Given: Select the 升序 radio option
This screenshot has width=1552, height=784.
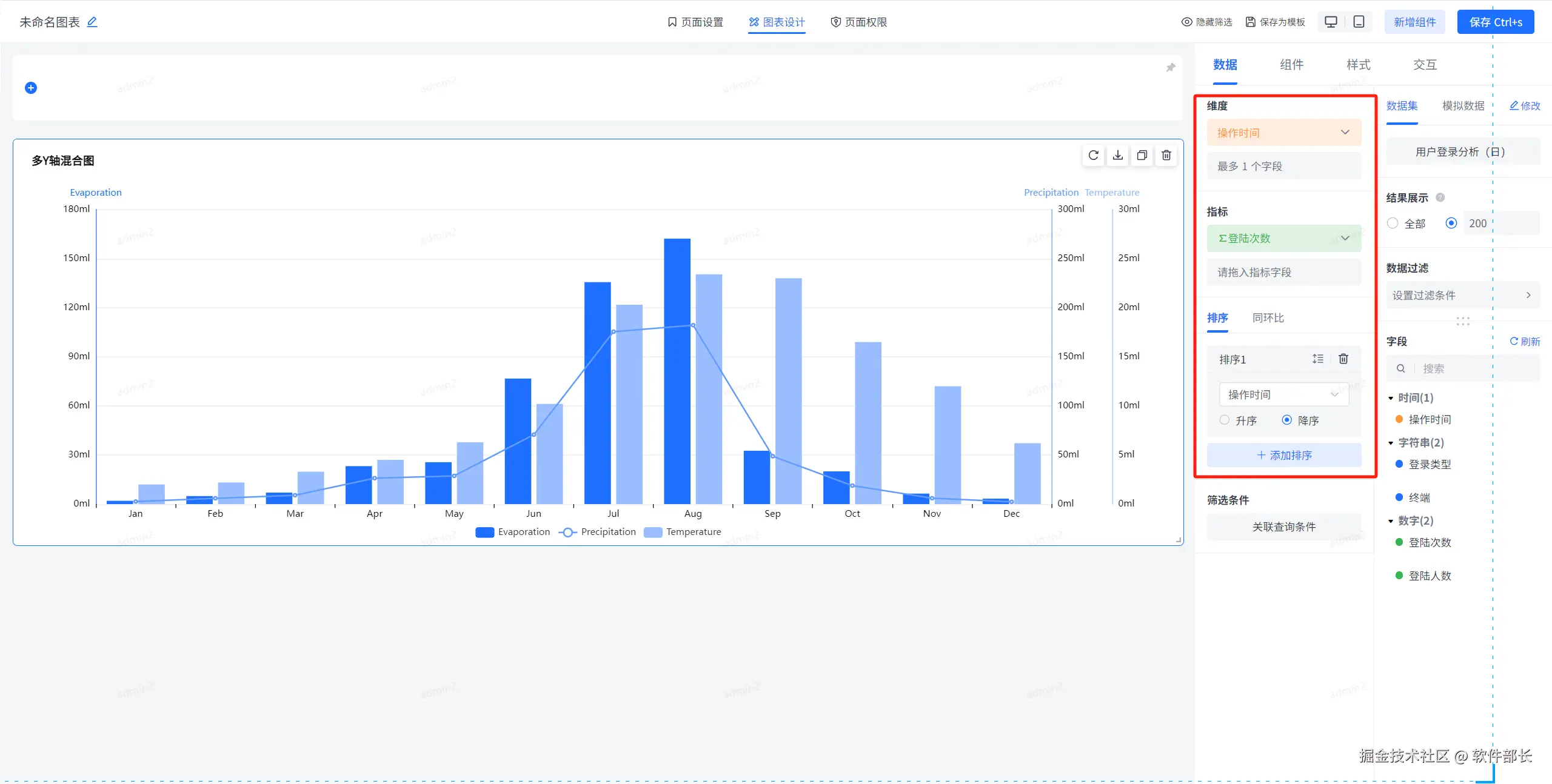Looking at the screenshot, I should (x=1225, y=420).
